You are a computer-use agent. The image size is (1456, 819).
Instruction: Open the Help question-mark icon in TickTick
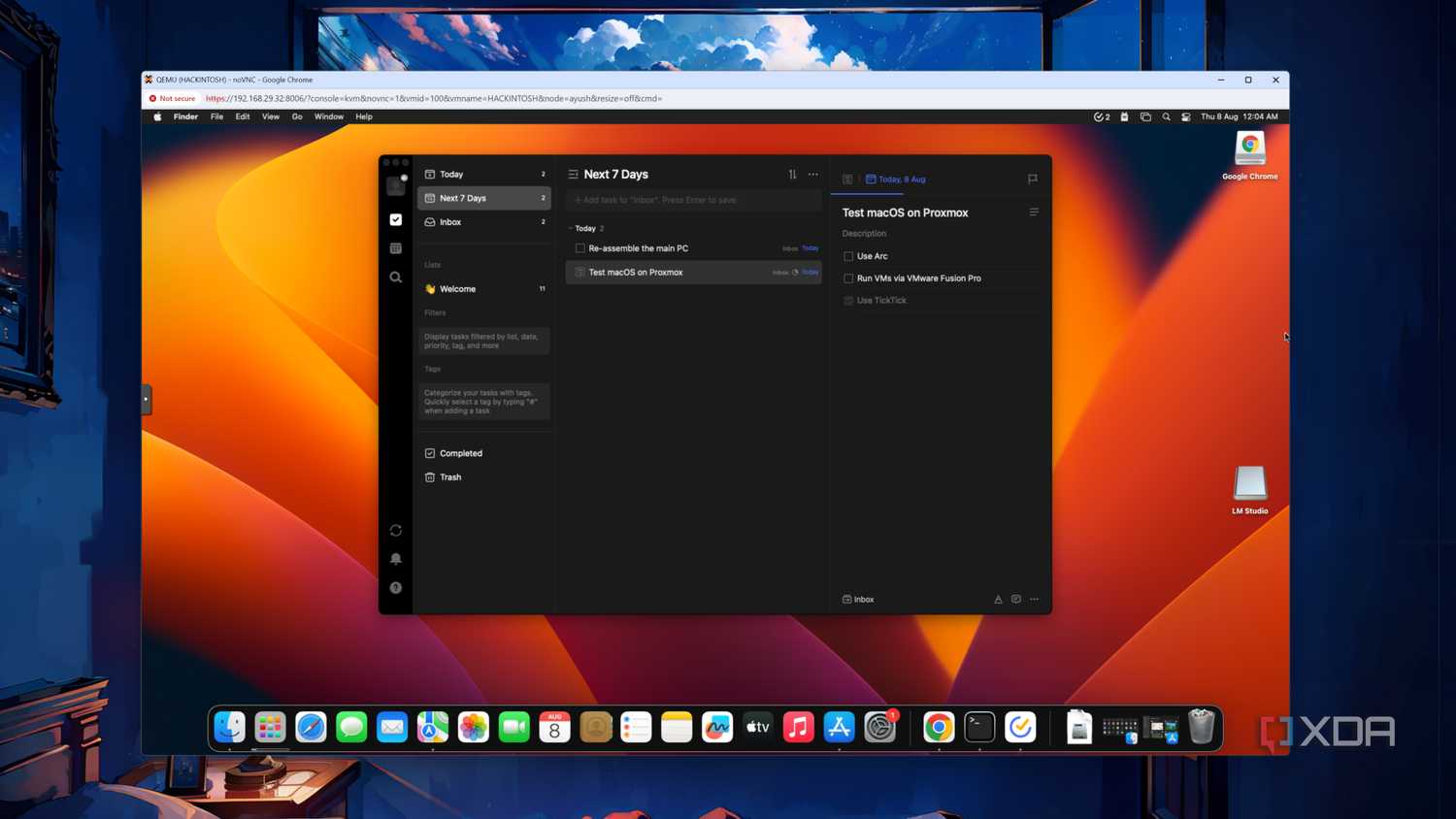tap(396, 588)
